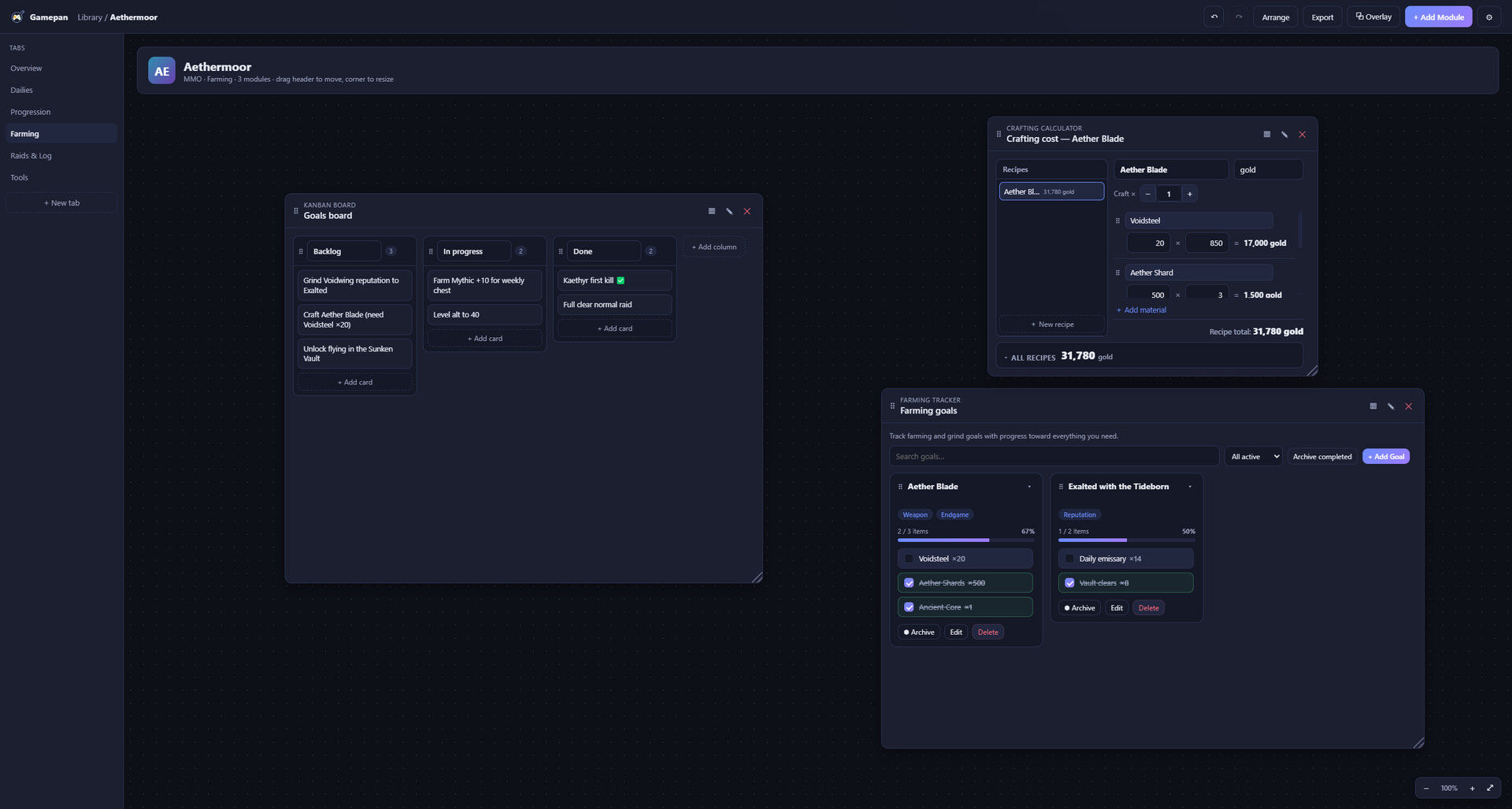Click edit pencil on Goals board module
This screenshot has height=809, width=1512.
coord(729,211)
